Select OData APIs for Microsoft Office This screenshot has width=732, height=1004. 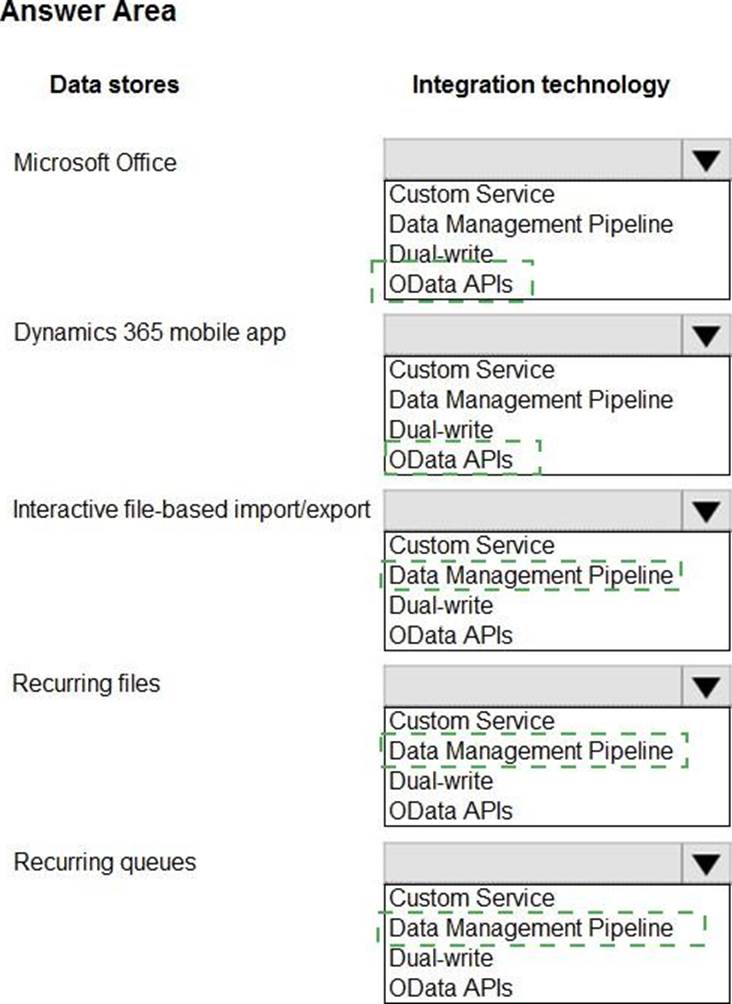451,284
